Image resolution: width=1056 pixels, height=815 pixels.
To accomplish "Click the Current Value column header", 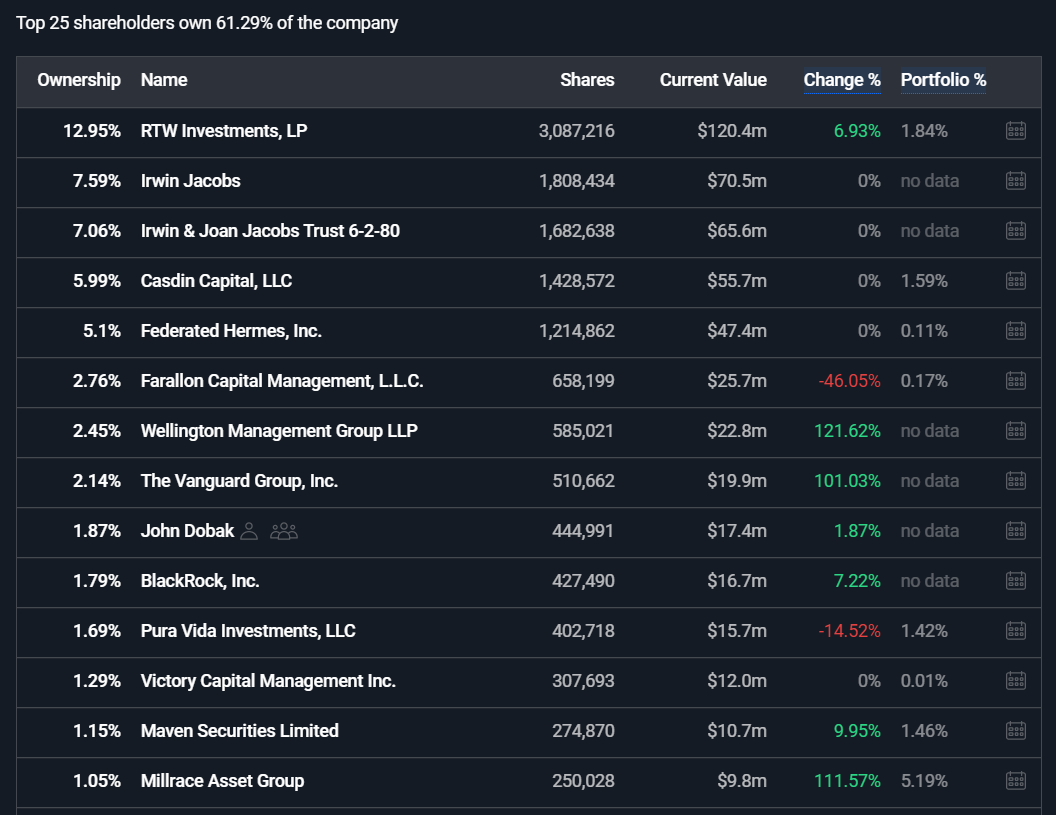I will (x=713, y=80).
